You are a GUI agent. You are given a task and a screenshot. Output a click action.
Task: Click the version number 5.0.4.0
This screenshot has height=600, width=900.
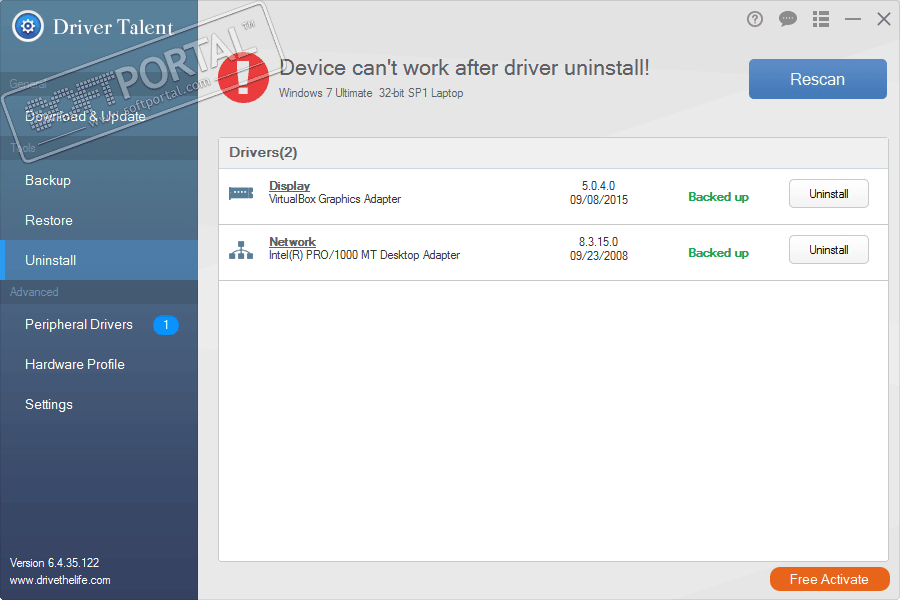click(x=598, y=186)
